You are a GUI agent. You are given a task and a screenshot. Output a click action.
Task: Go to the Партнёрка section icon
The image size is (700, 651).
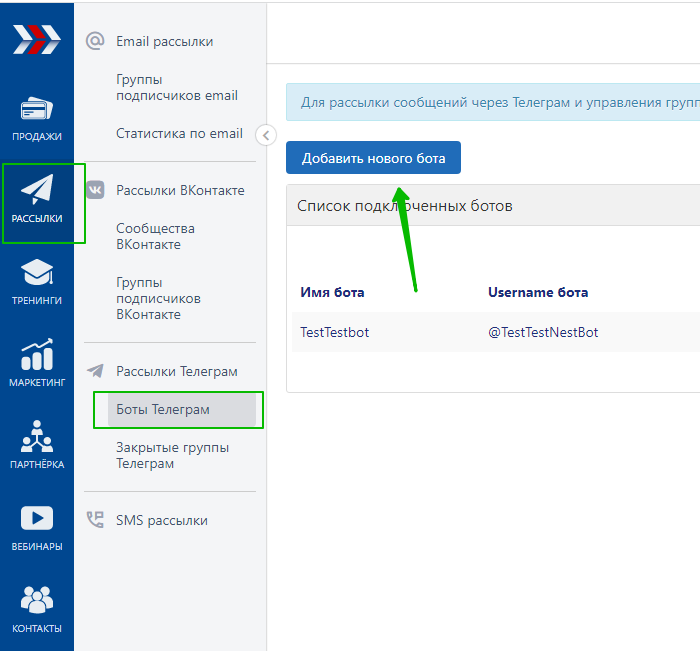pyautogui.click(x=37, y=437)
